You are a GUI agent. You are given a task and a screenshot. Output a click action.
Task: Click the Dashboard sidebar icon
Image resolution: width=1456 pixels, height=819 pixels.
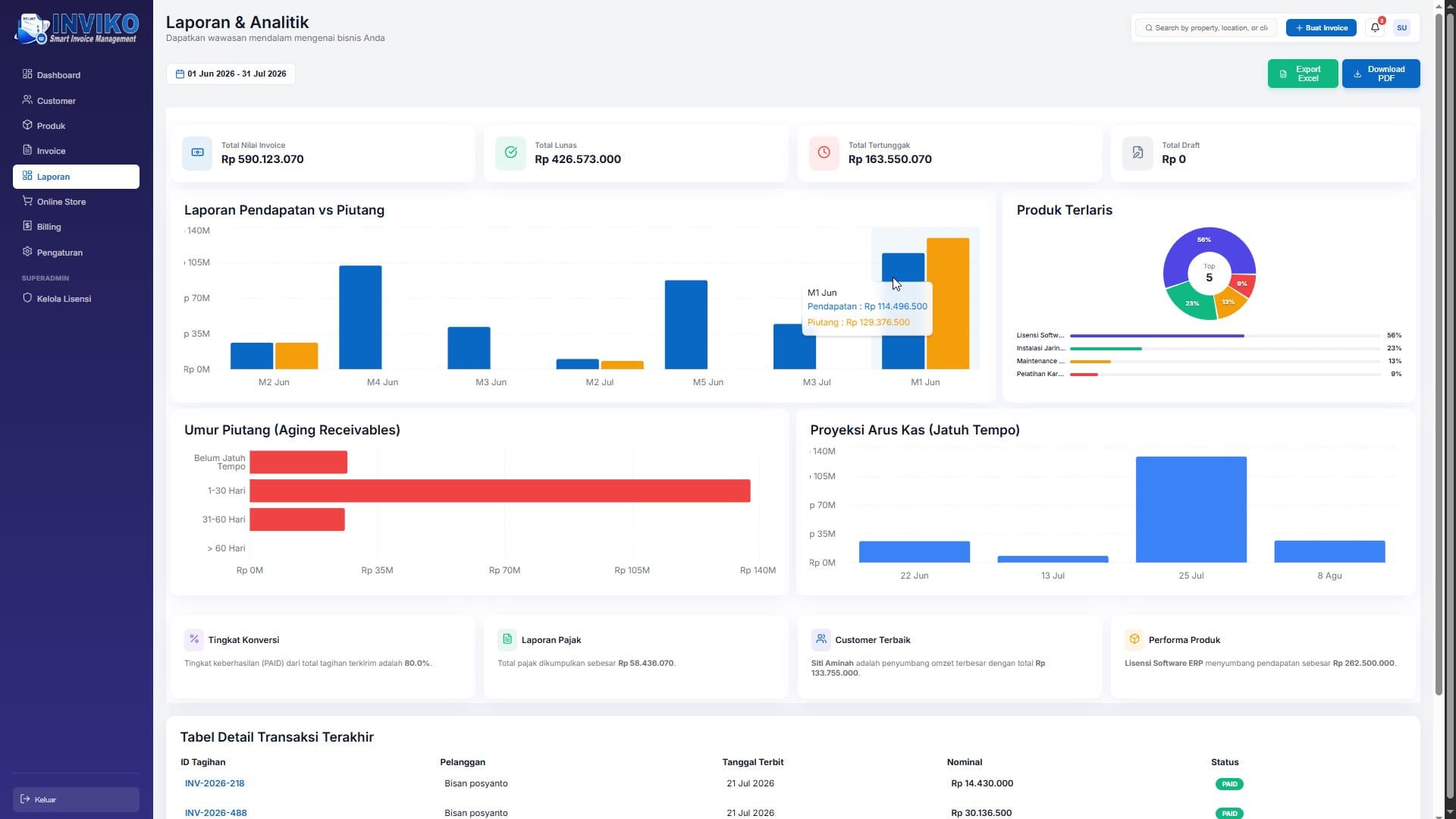click(x=27, y=74)
